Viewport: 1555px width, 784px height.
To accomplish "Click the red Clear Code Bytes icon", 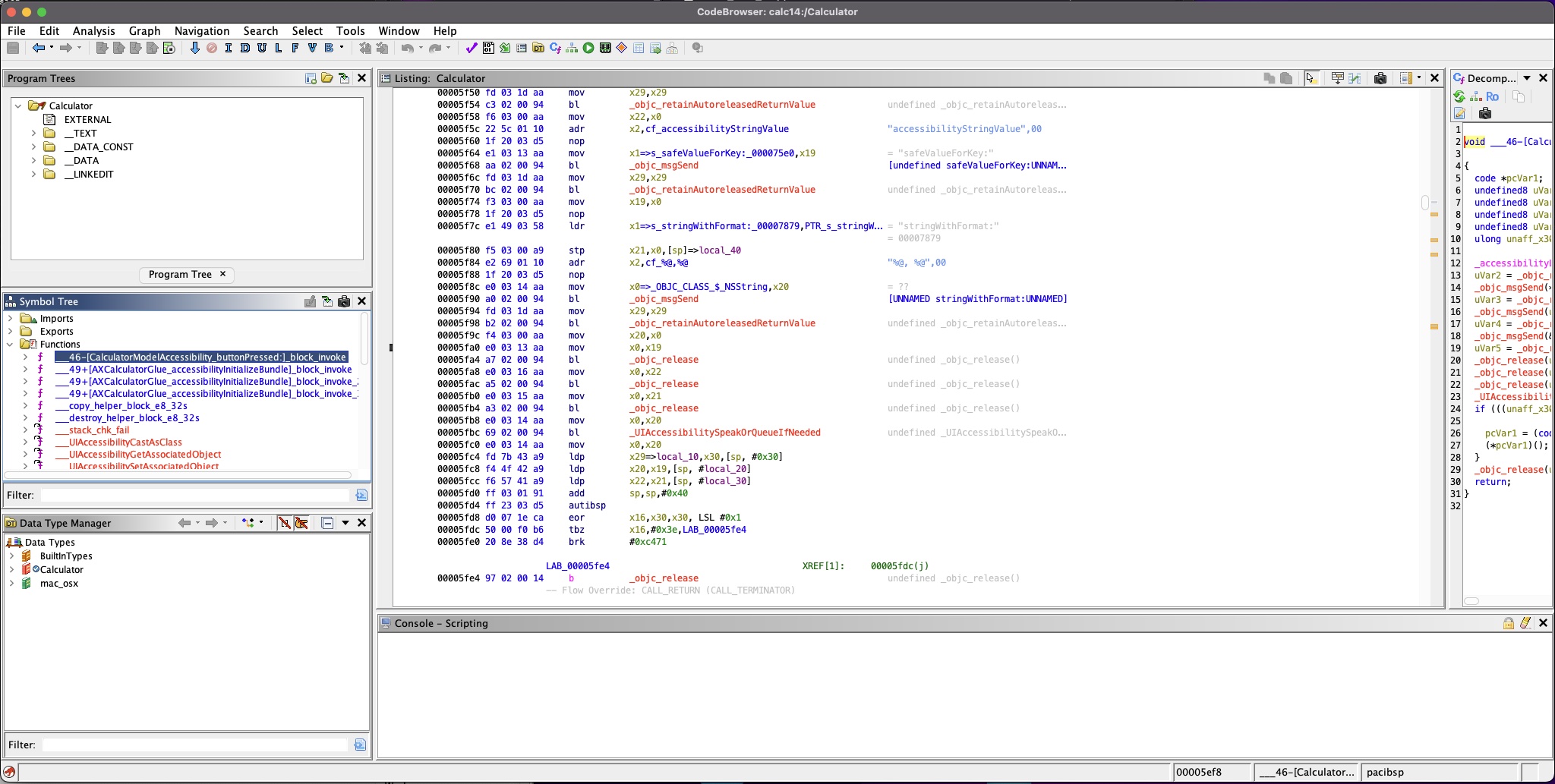I will (x=212, y=48).
